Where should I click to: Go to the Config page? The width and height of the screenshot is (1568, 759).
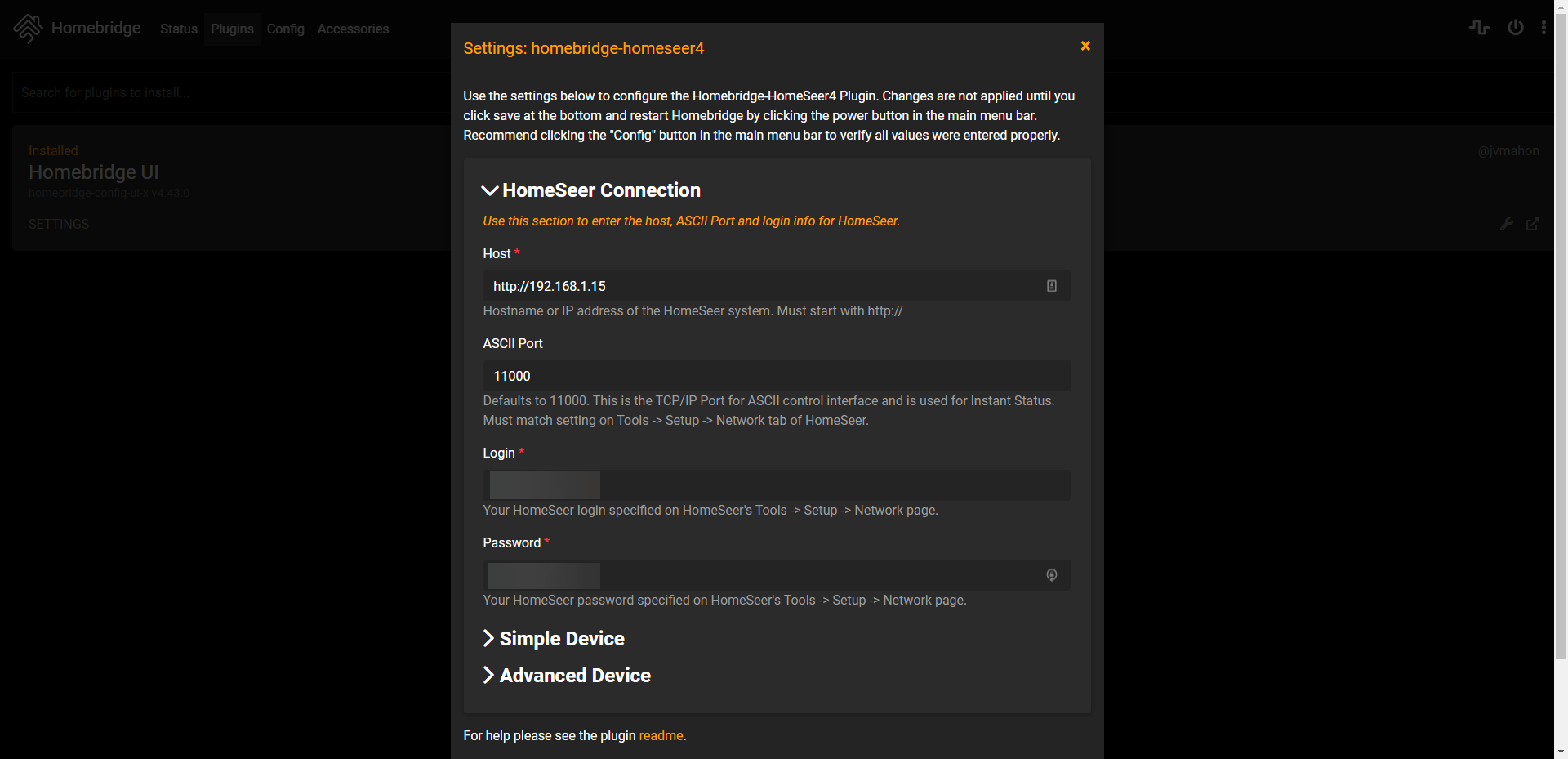click(x=286, y=29)
